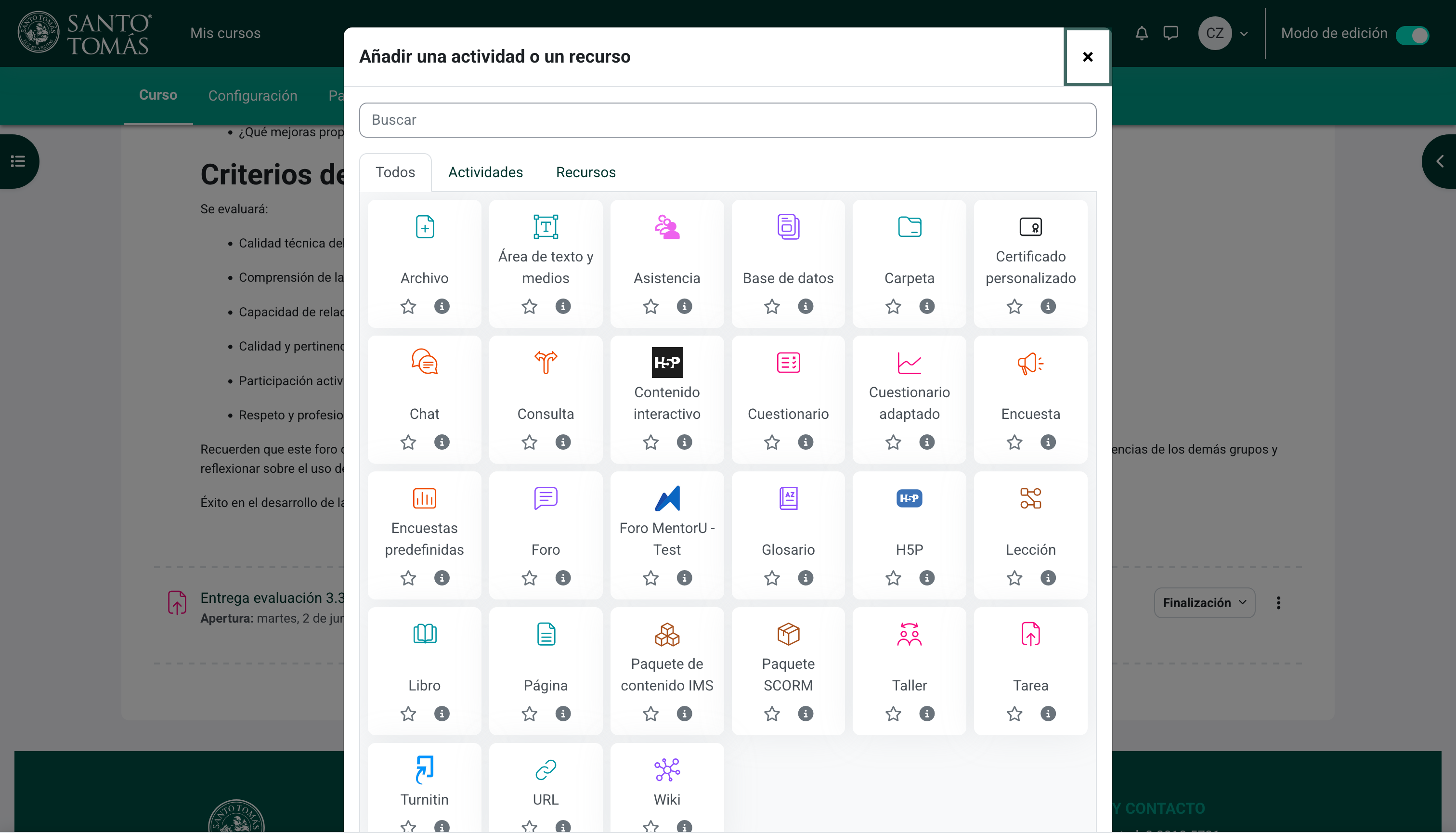The height and width of the screenshot is (833, 1456).
Task: Open Entrega evaluación activity link
Action: coord(273,598)
